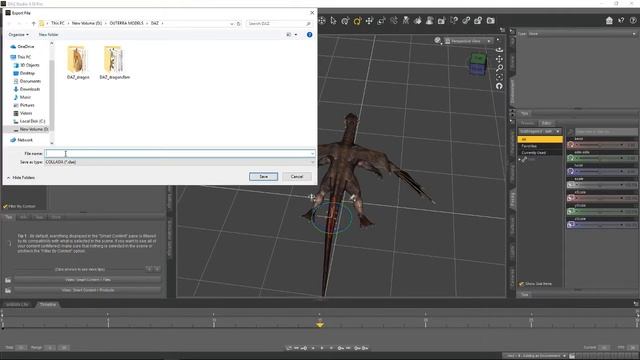Expand the bone tree item in Parameters
The width and height of the screenshot is (640, 360).
520,160
